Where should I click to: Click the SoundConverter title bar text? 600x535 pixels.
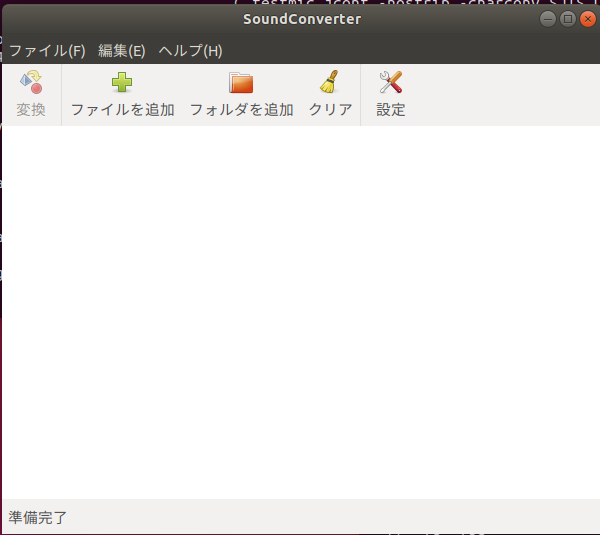click(x=302, y=19)
